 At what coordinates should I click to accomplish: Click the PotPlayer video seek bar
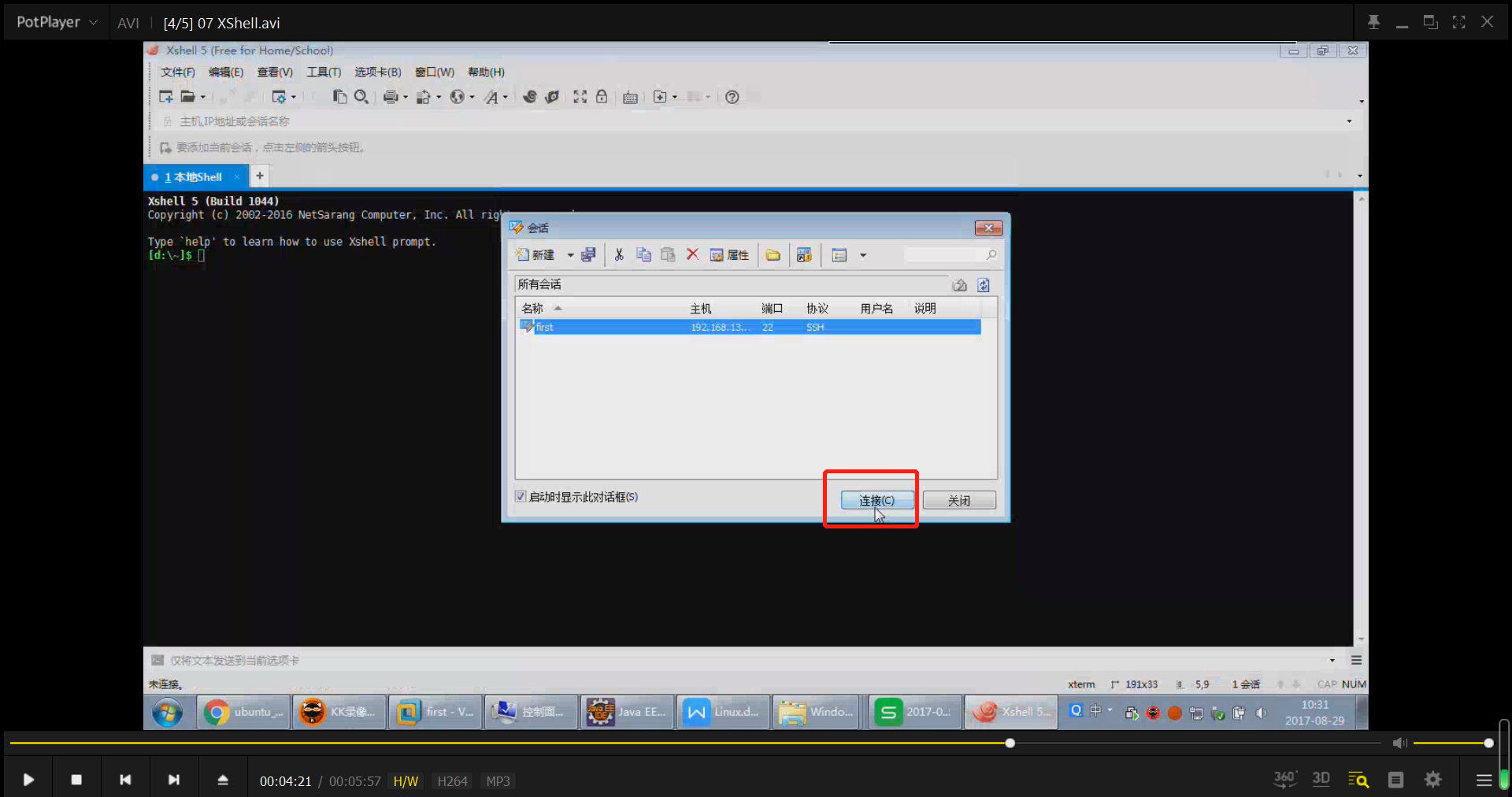(695, 743)
